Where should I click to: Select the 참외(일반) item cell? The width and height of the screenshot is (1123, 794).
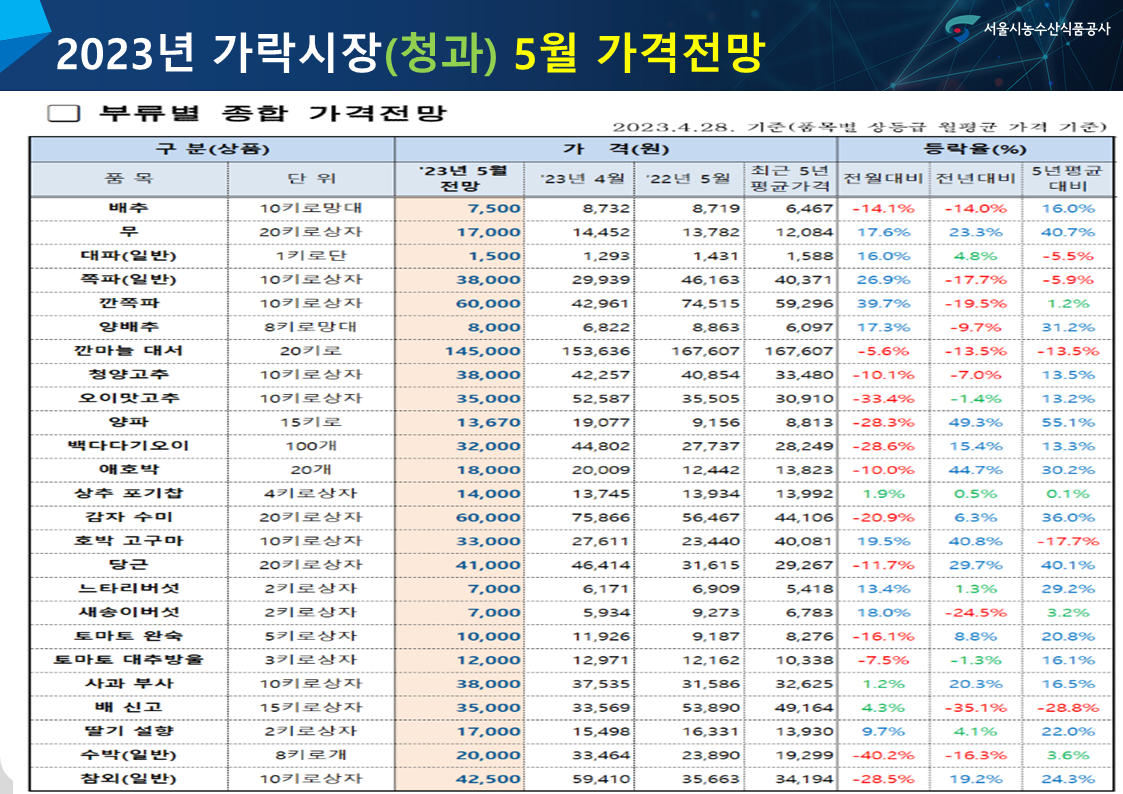(x=129, y=779)
